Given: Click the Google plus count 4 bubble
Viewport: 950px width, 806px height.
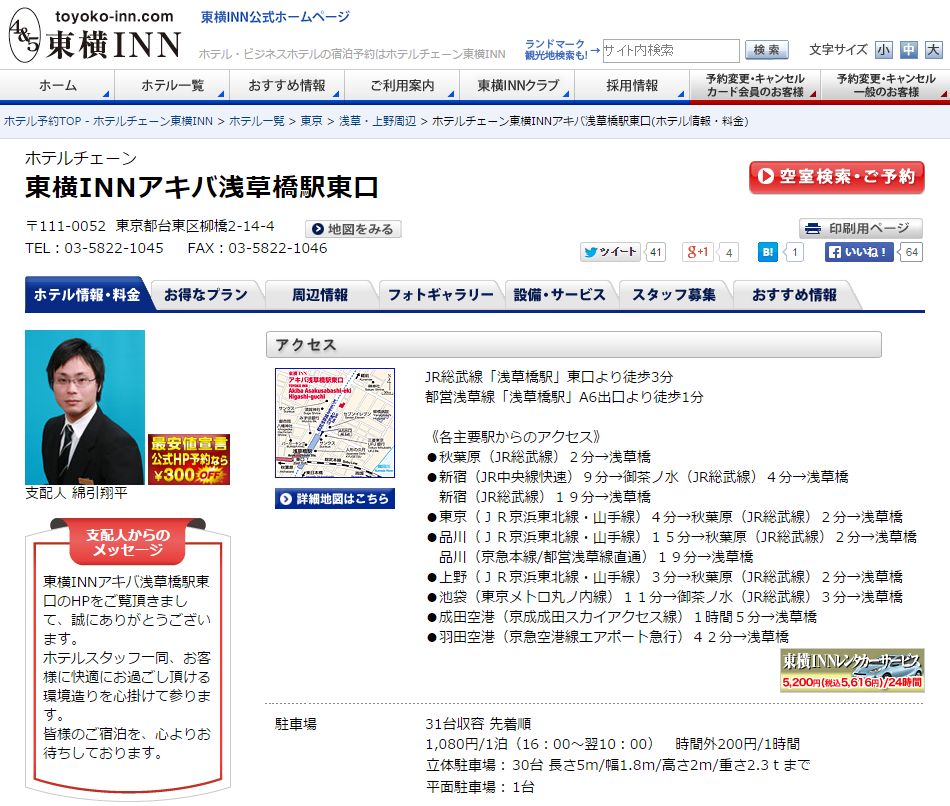Looking at the screenshot, I should point(729,252).
